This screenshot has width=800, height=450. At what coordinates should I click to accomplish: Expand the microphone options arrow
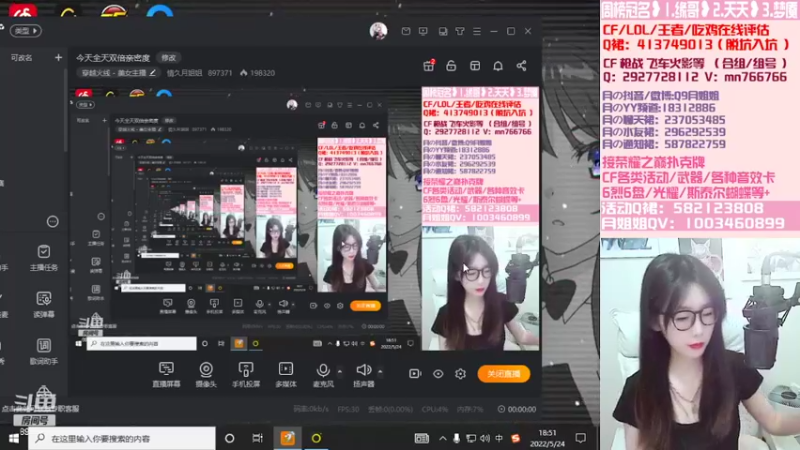(340, 370)
